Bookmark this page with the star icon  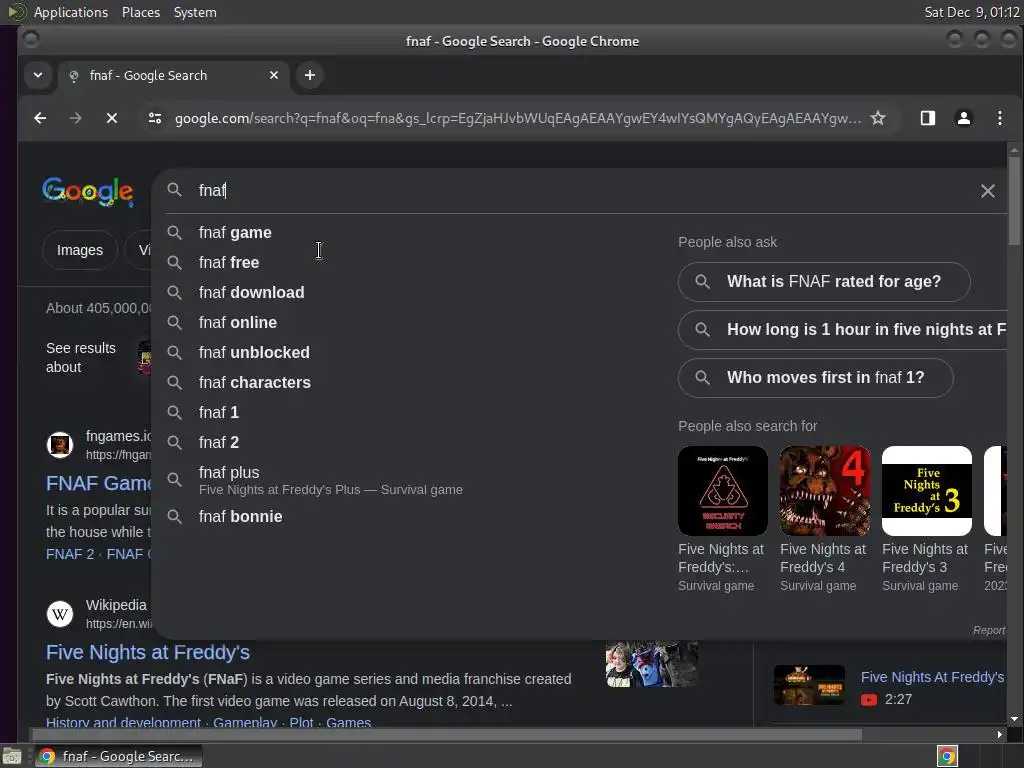pyautogui.click(x=878, y=118)
